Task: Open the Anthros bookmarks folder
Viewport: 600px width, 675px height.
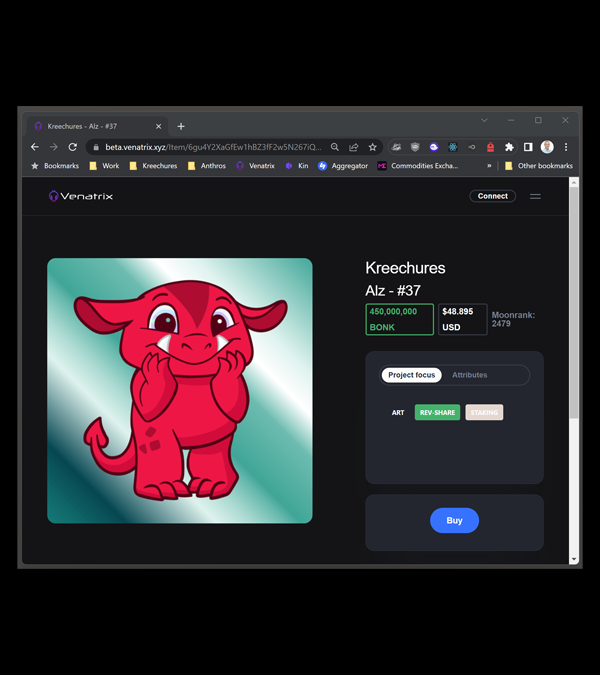Action: (x=207, y=166)
